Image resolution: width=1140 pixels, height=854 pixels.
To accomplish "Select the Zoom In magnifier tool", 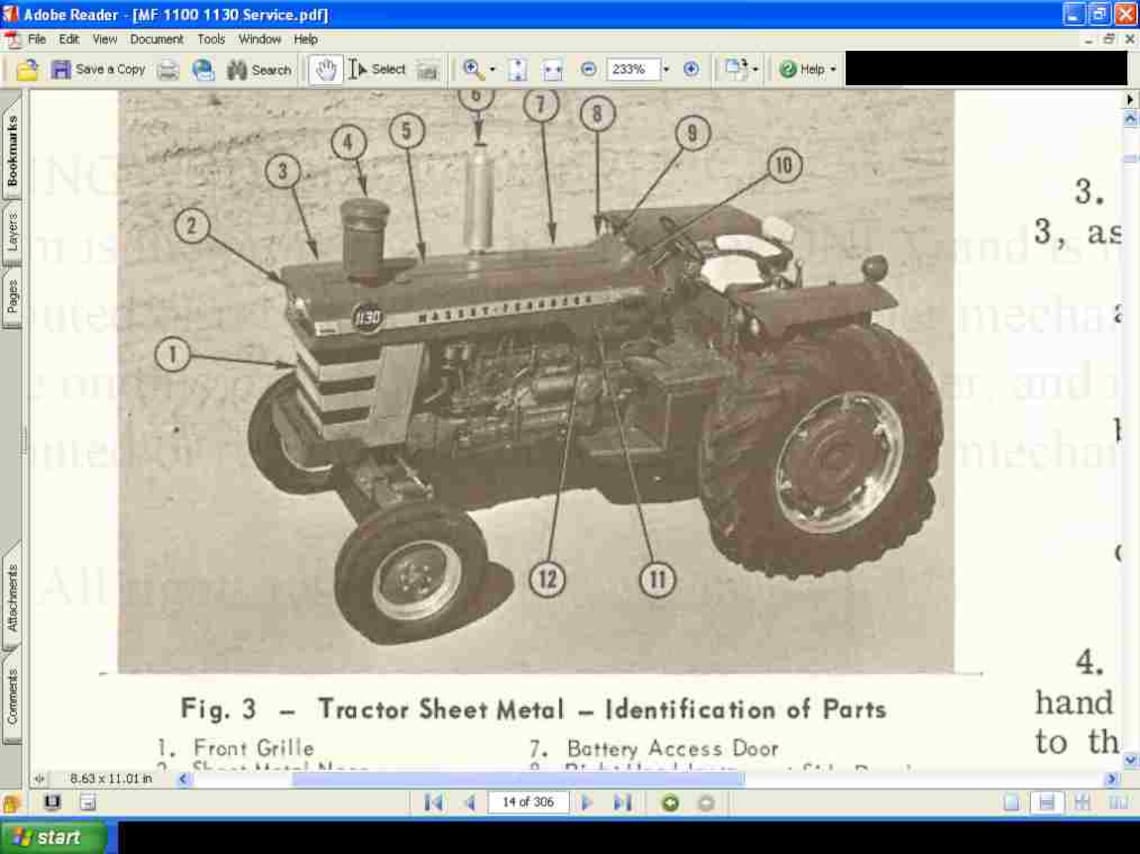I will click(472, 69).
